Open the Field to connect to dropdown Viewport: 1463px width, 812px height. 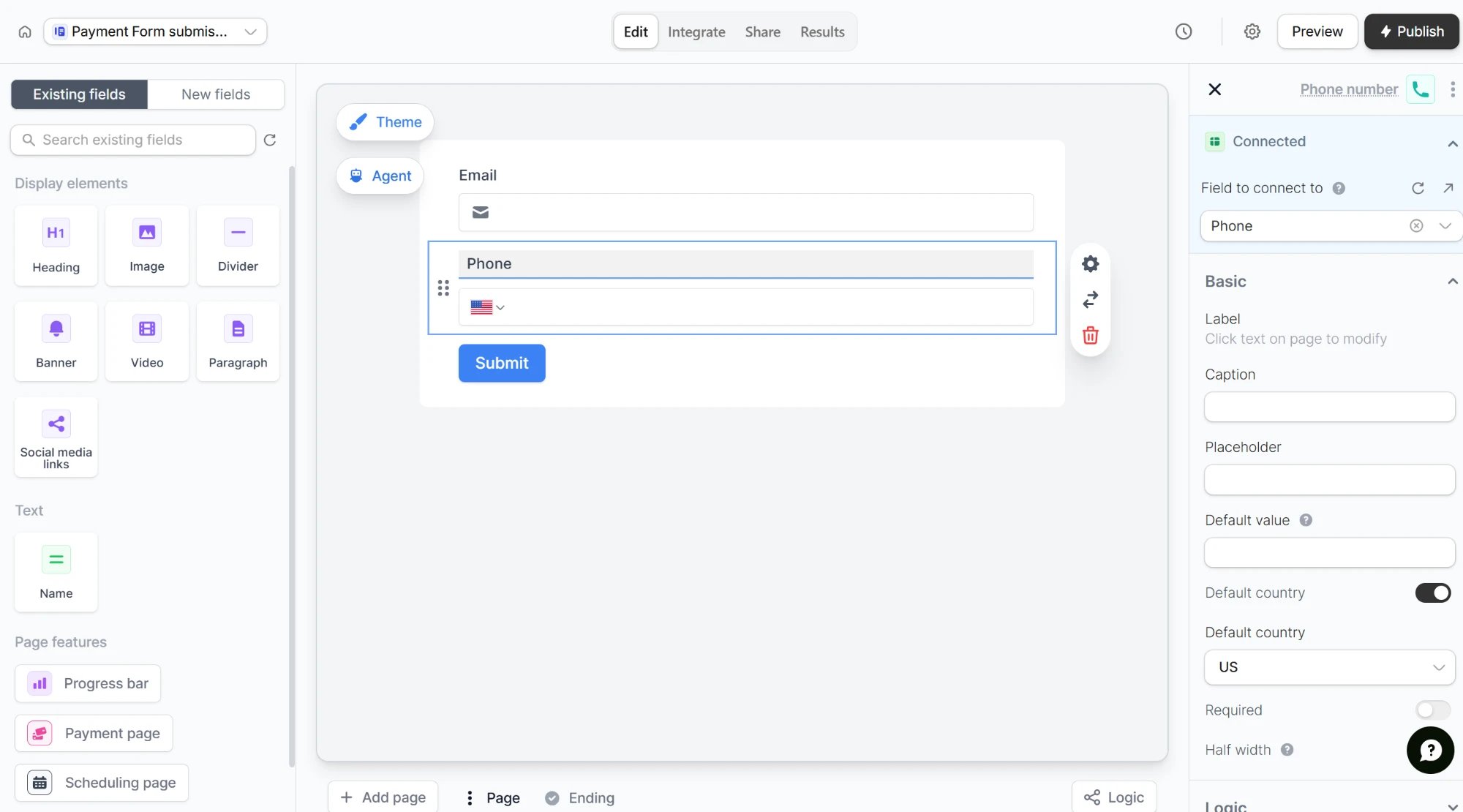pyautogui.click(x=1331, y=225)
